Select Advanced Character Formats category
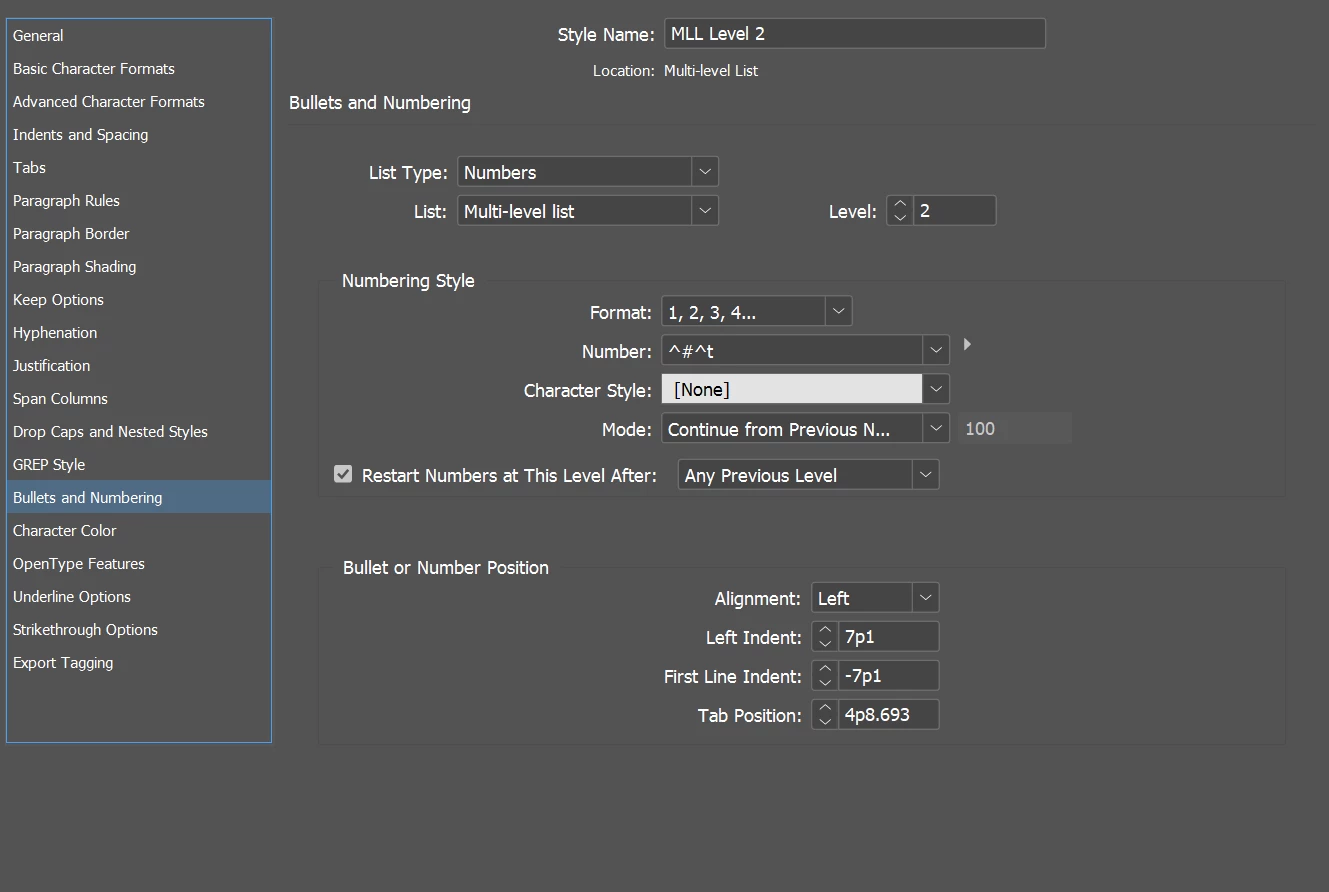 [138, 101]
